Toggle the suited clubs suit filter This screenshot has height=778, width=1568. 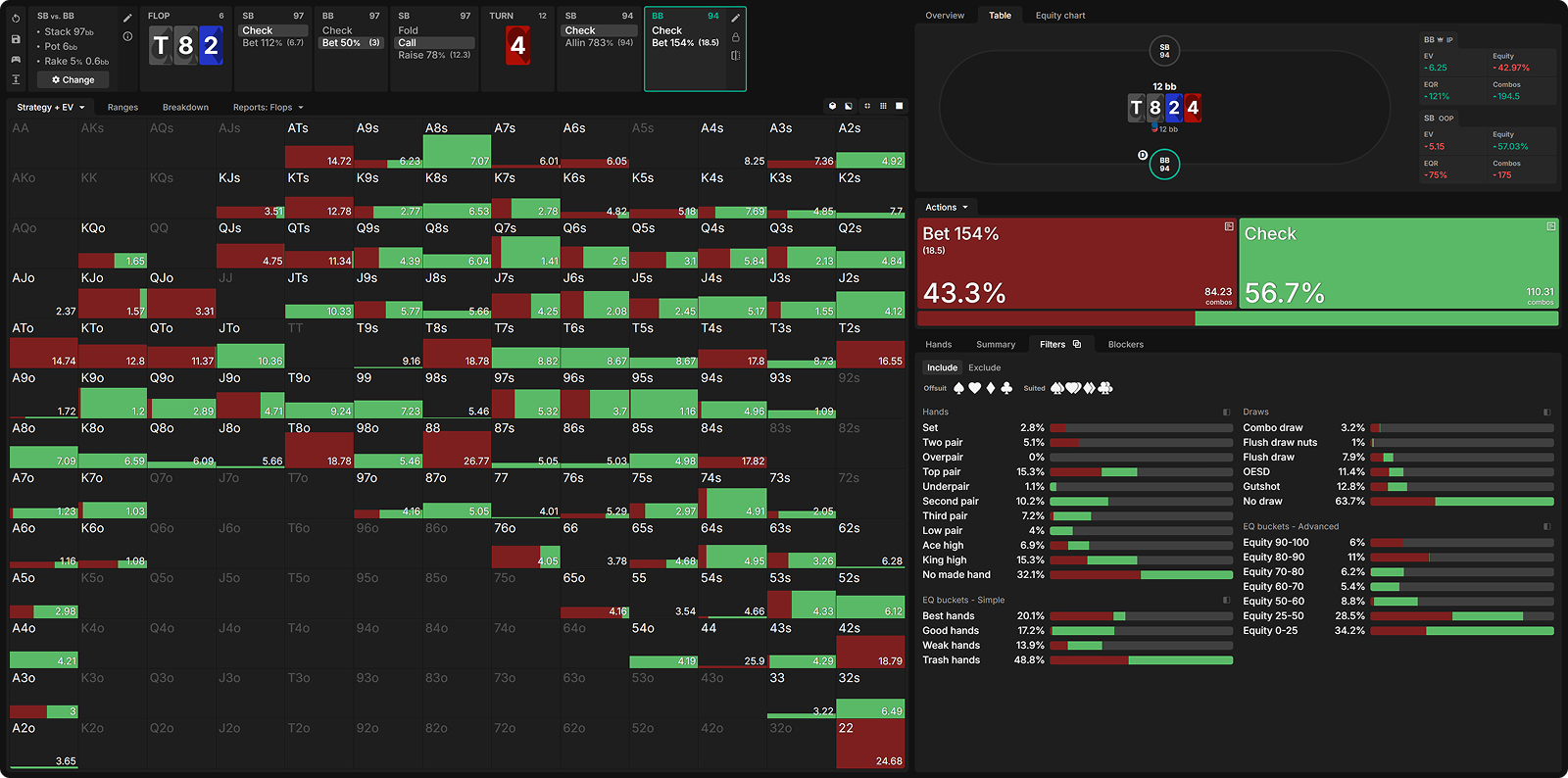coord(1105,388)
